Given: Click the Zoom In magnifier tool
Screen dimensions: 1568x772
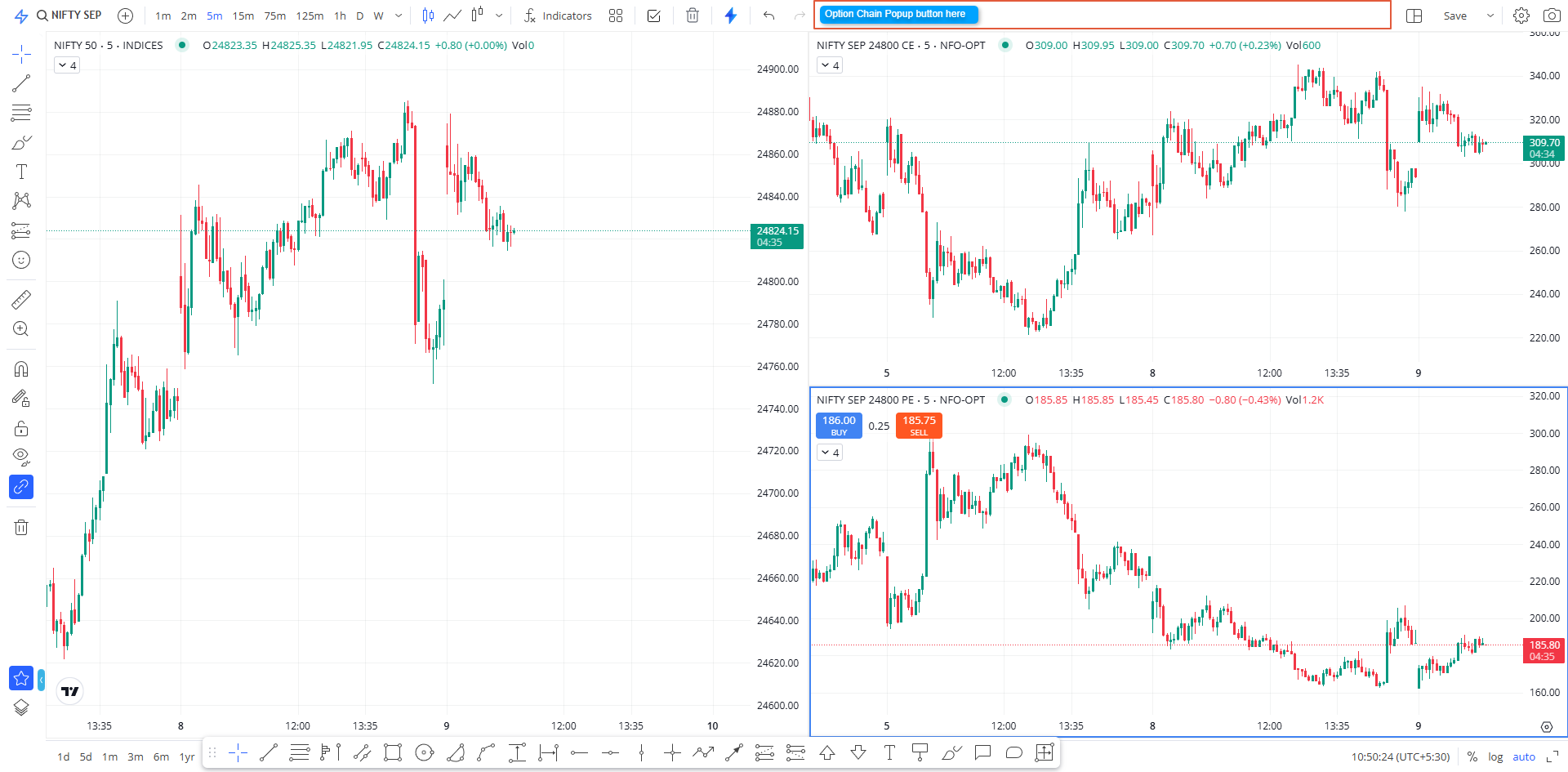Looking at the screenshot, I should pos(21,329).
